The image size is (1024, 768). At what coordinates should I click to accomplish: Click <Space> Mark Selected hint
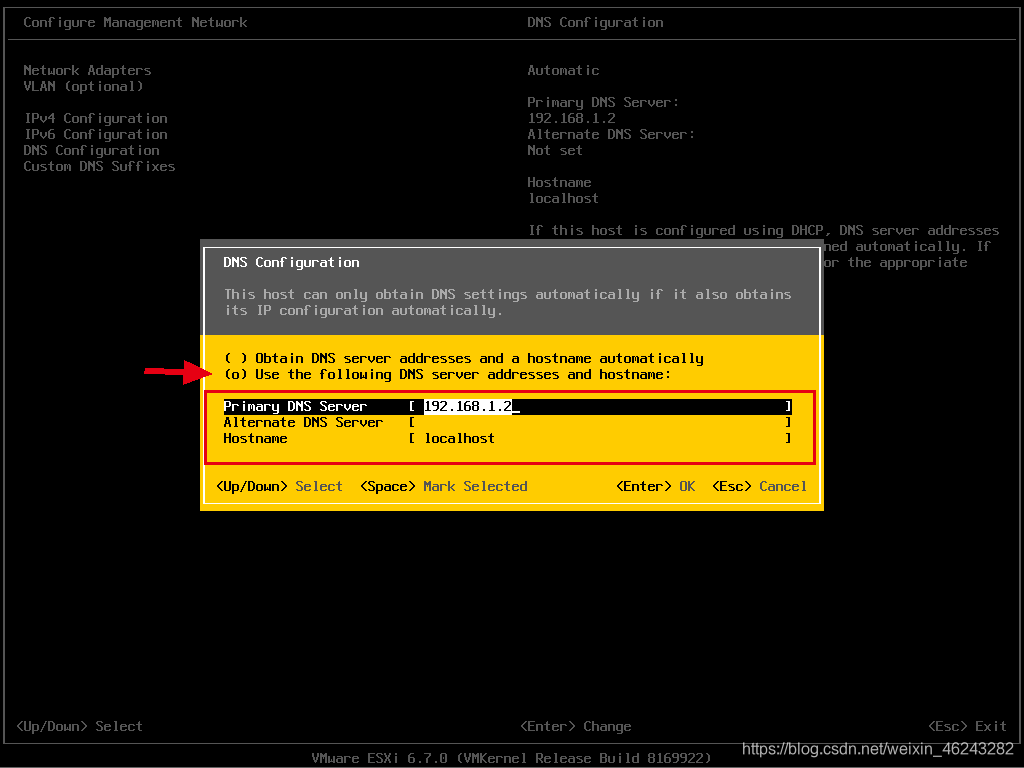tap(443, 486)
